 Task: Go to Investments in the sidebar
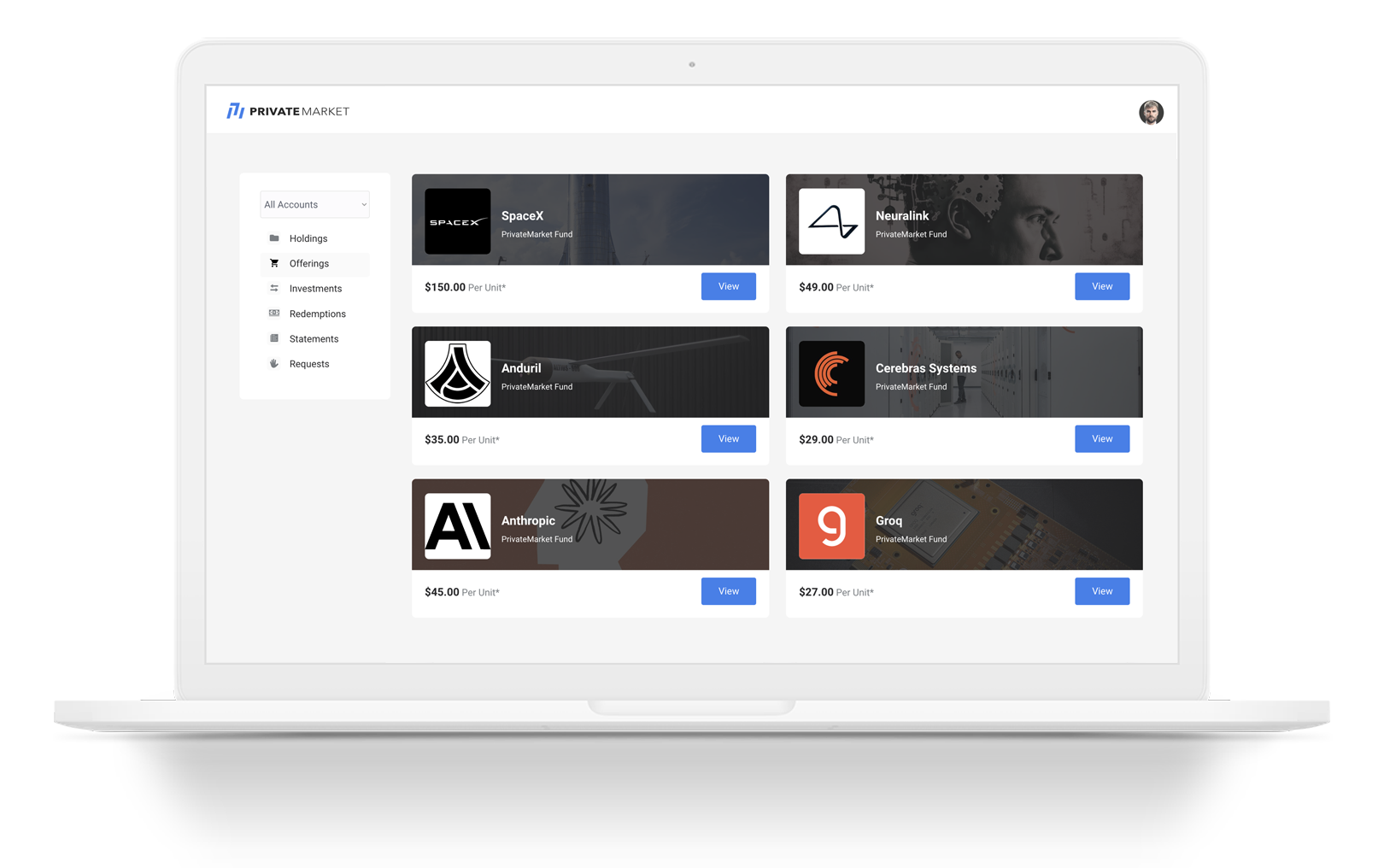pos(314,289)
